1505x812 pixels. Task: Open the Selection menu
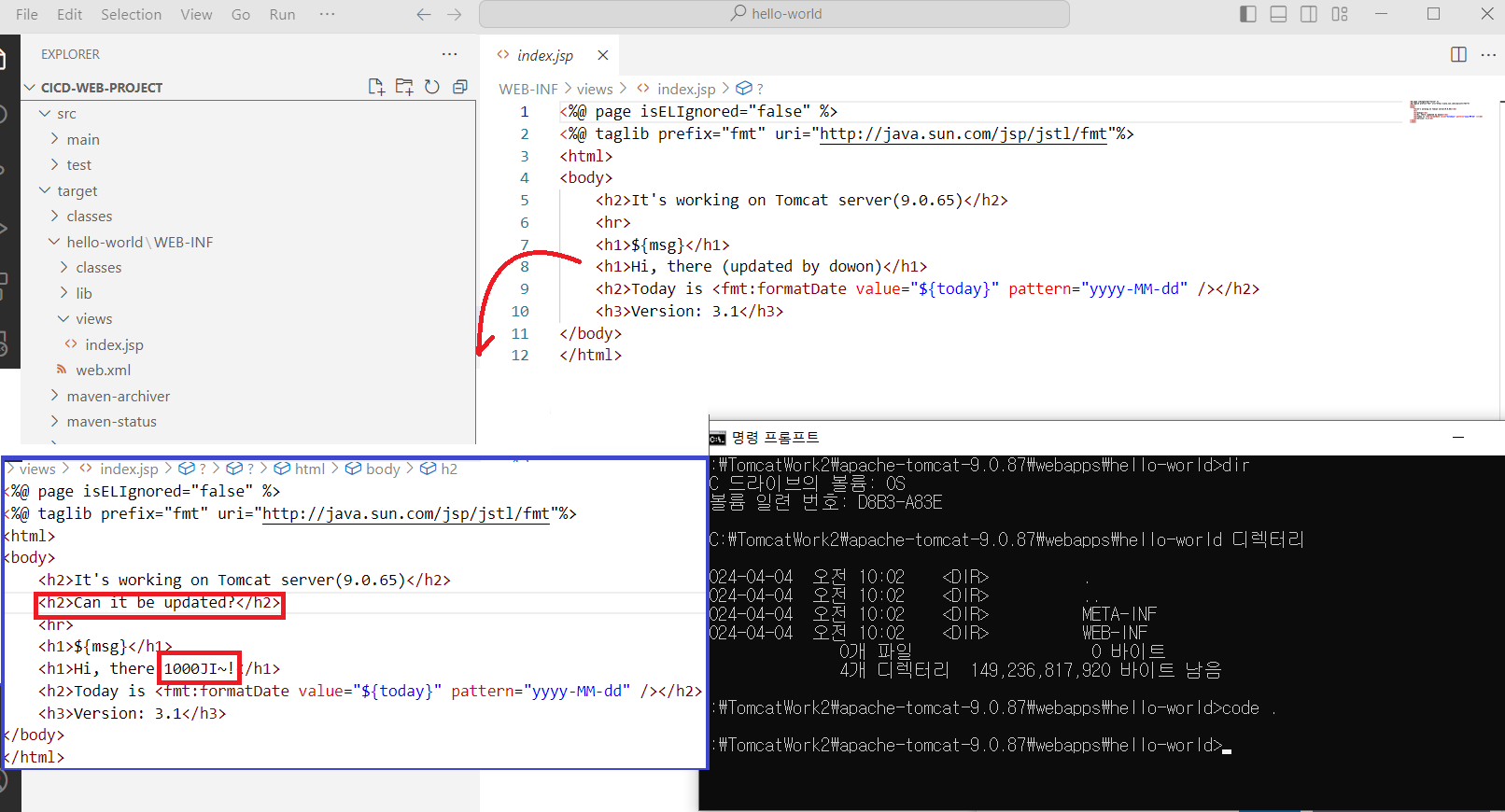point(131,14)
